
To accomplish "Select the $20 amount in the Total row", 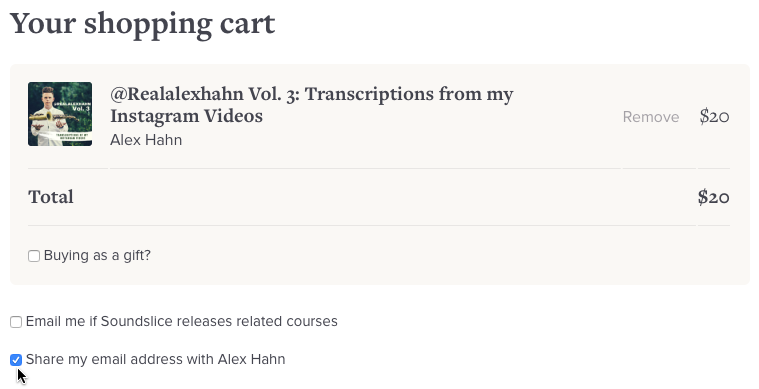I will click(713, 197).
